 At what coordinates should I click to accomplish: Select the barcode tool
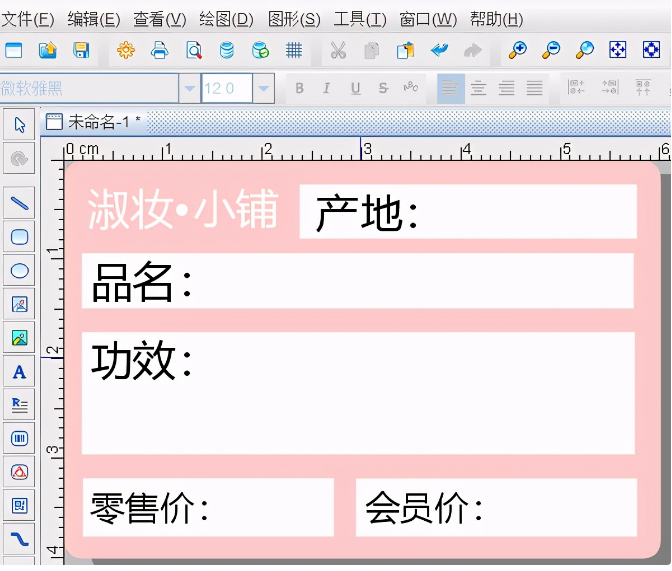pyautogui.click(x=19, y=439)
